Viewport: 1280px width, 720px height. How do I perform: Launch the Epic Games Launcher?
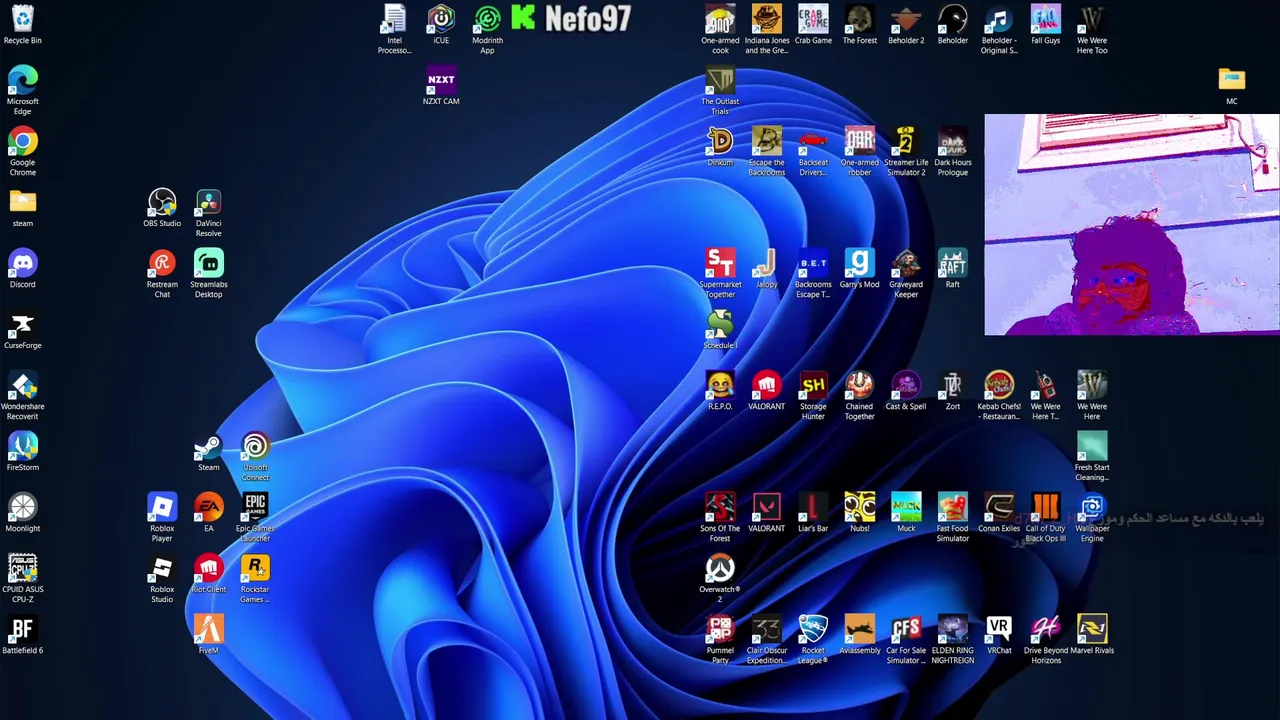coord(255,518)
